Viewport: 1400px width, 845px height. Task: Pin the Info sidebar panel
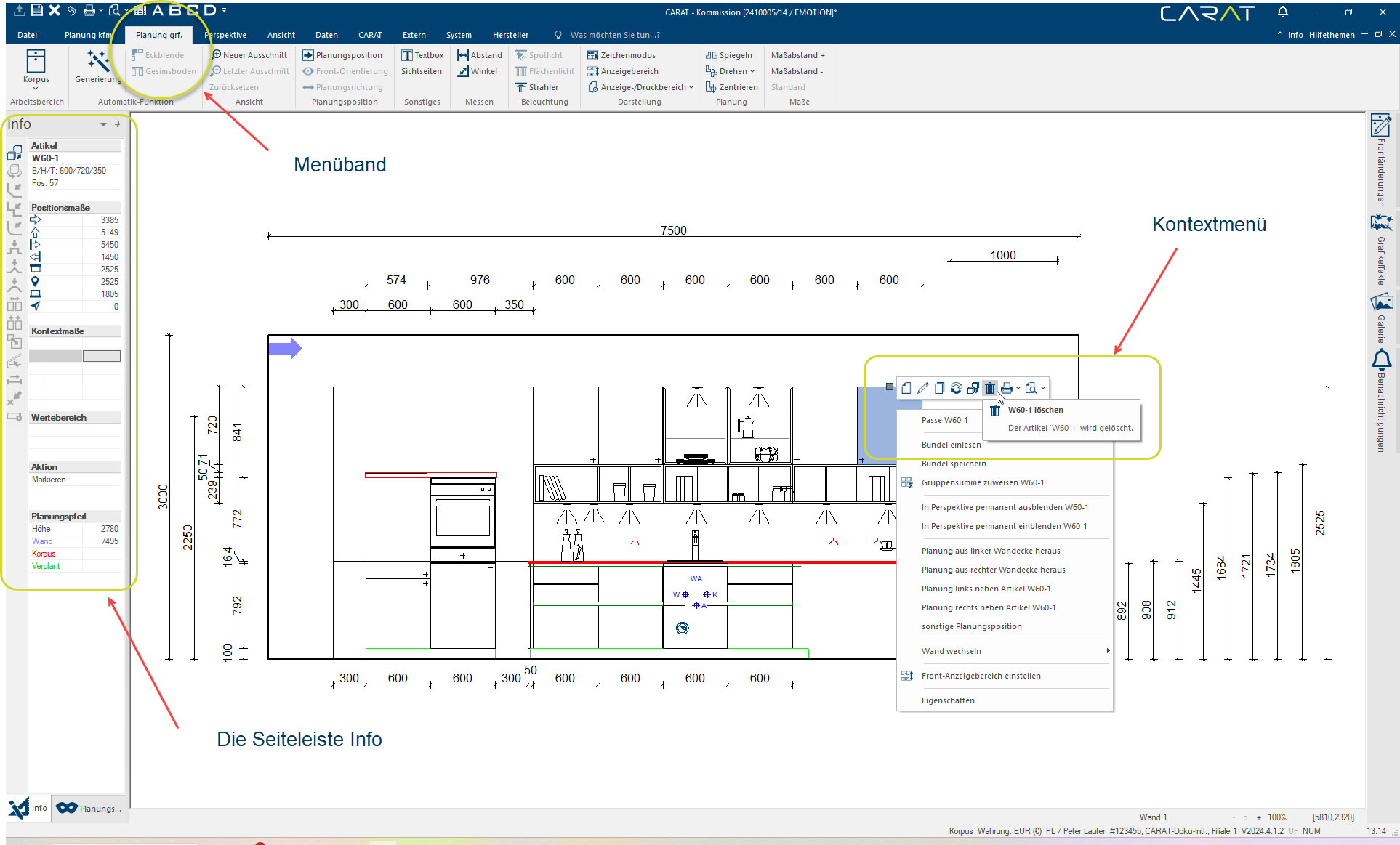[x=117, y=124]
